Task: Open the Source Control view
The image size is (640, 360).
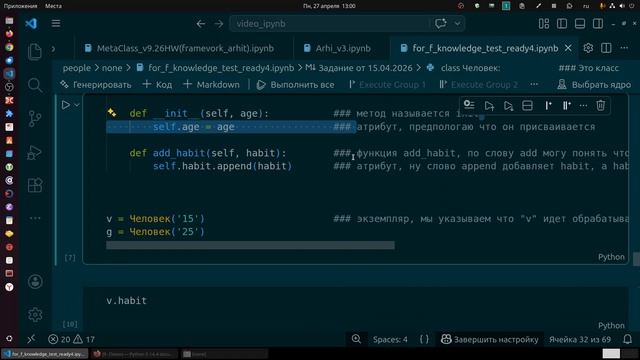Action: tap(35, 119)
